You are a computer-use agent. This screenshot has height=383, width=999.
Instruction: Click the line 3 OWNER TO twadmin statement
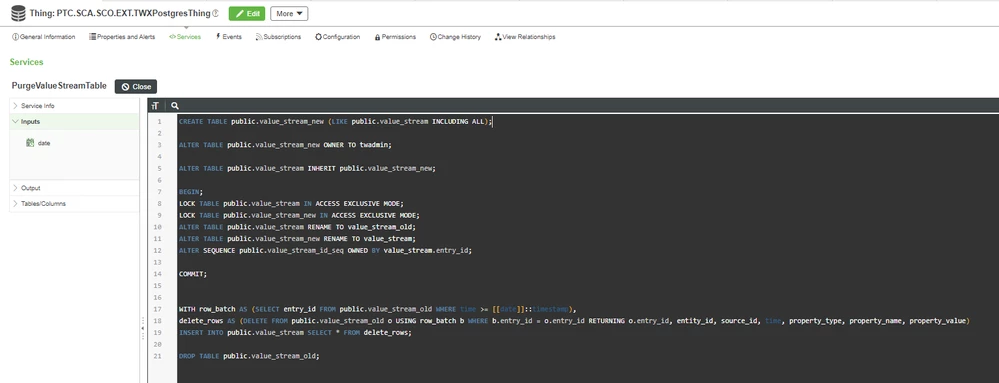tap(285, 145)
